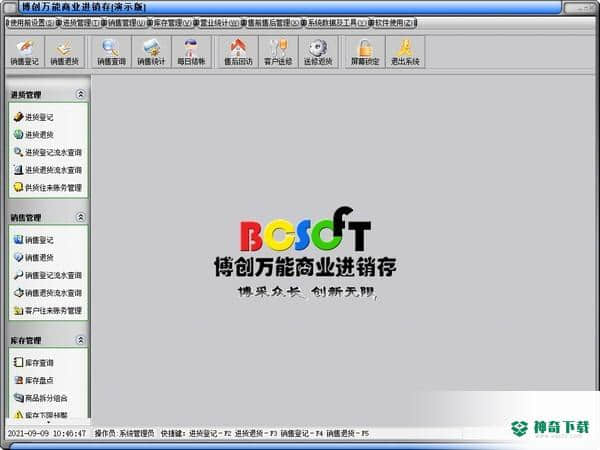Open the 送修退货 gear icon
The image size is (600, 450).
[x=318, y=52]
